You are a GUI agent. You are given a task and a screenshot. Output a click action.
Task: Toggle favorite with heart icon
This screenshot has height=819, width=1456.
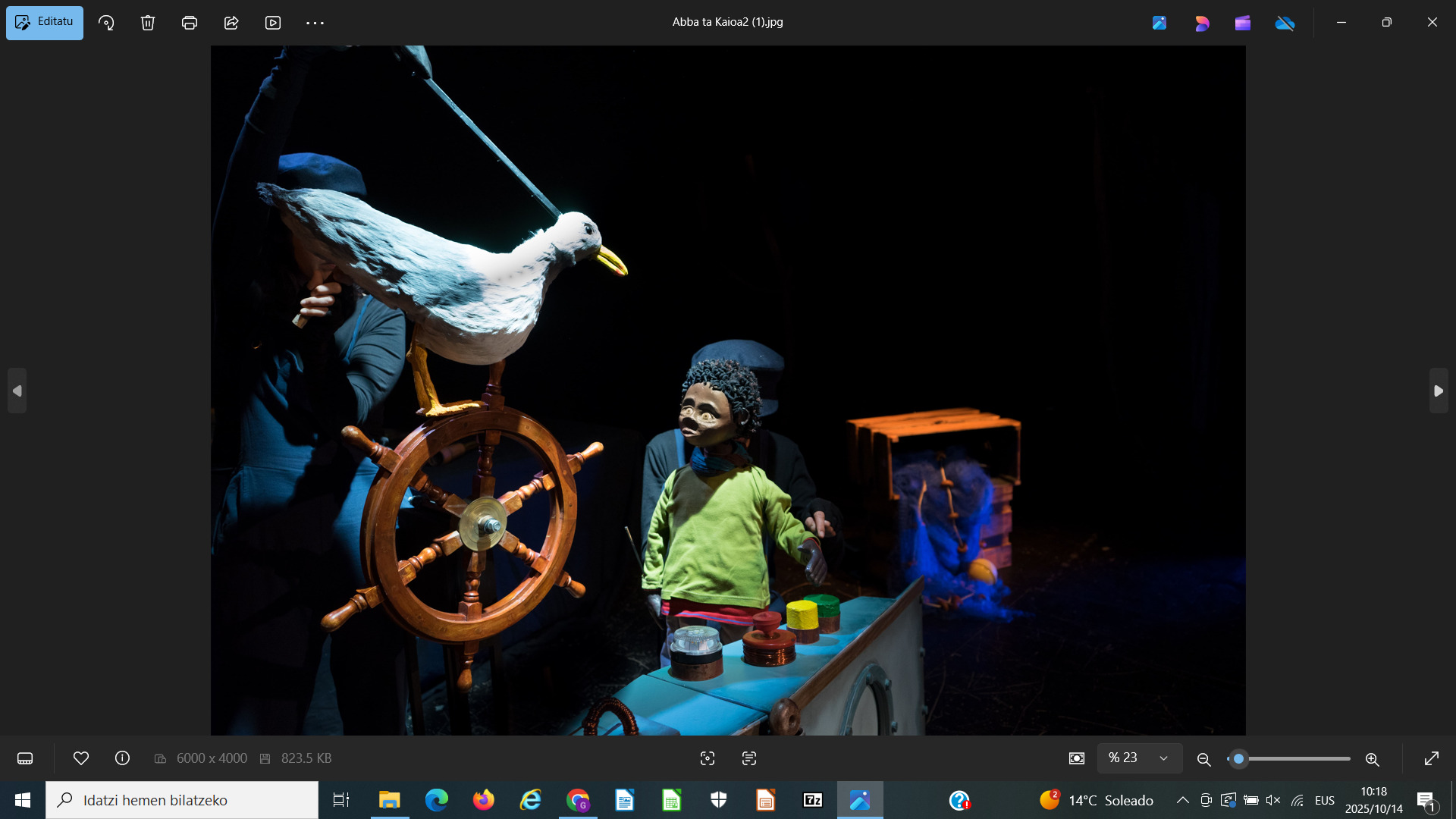click(81, 758)
